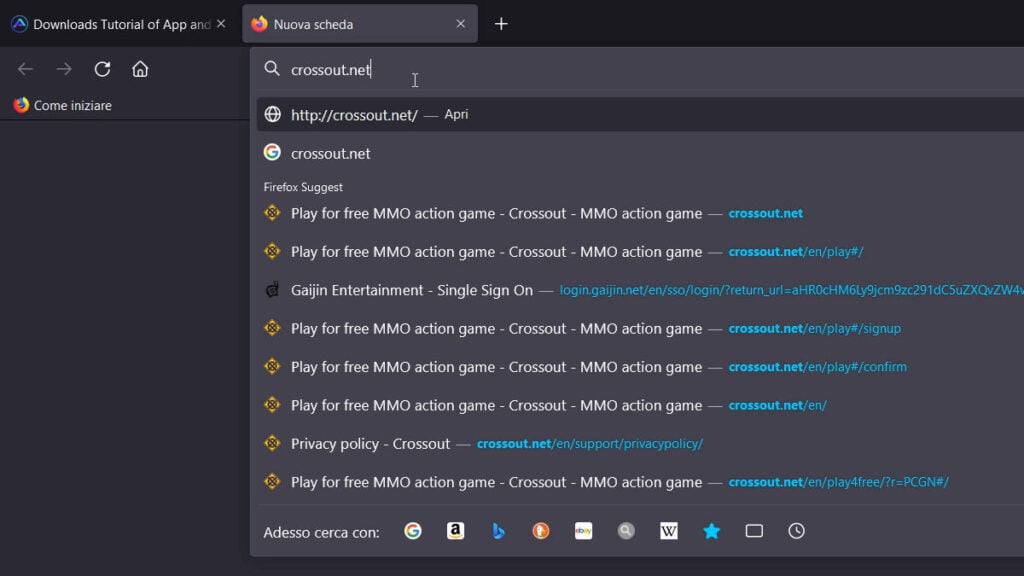This screenshot has width=1024, height=576.
Task: Reload the current page
Action: [102, 69]
